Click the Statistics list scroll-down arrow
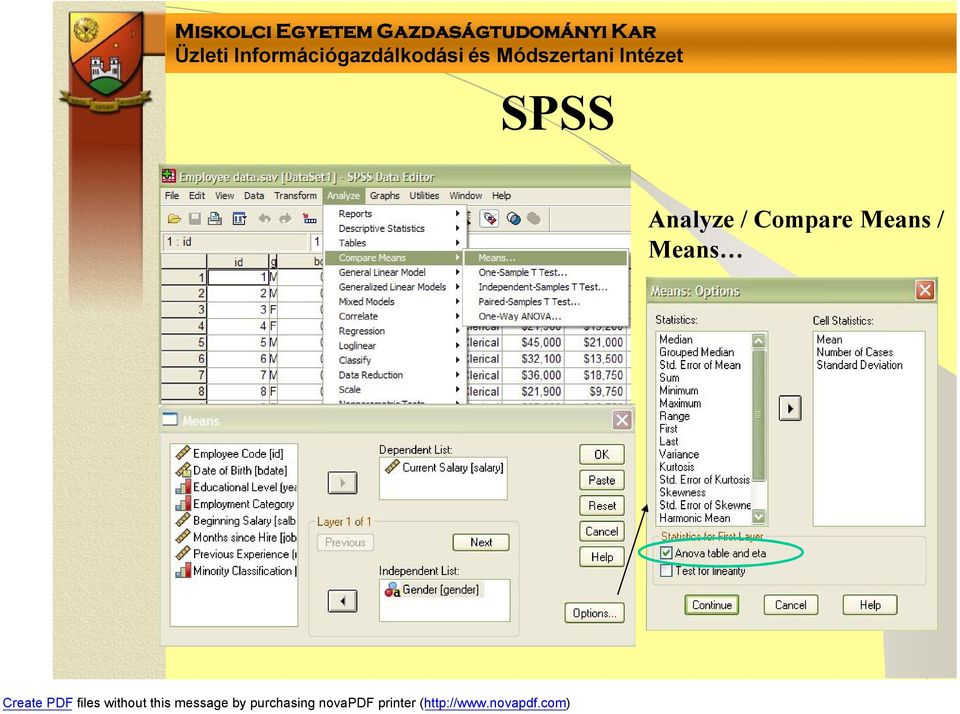The height and width of the screenshot is (714, 960). tap(759, 517)
